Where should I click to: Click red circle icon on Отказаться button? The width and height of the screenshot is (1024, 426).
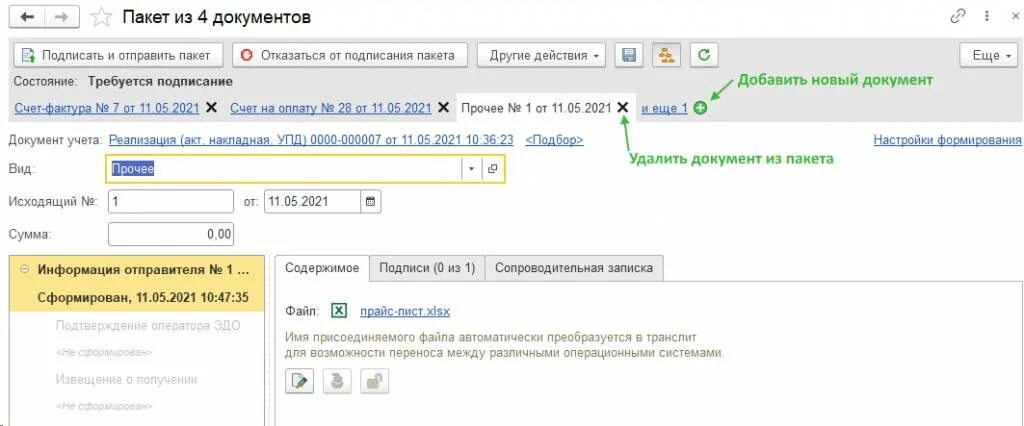pos(246,56)
